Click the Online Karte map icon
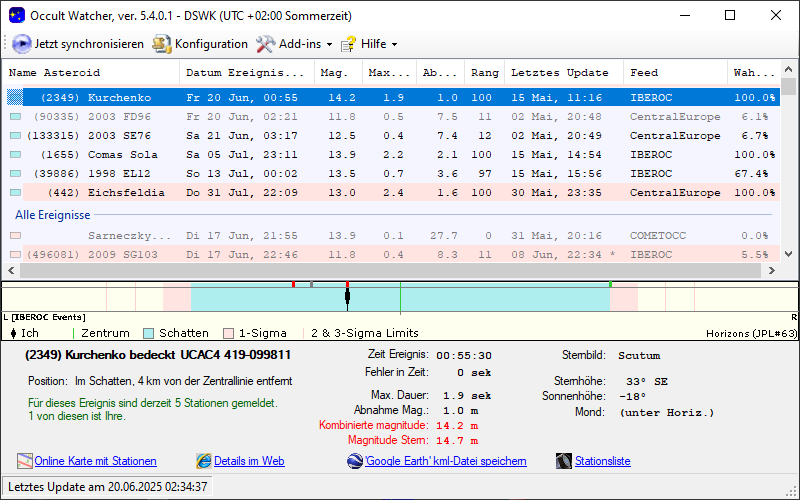 25,461
